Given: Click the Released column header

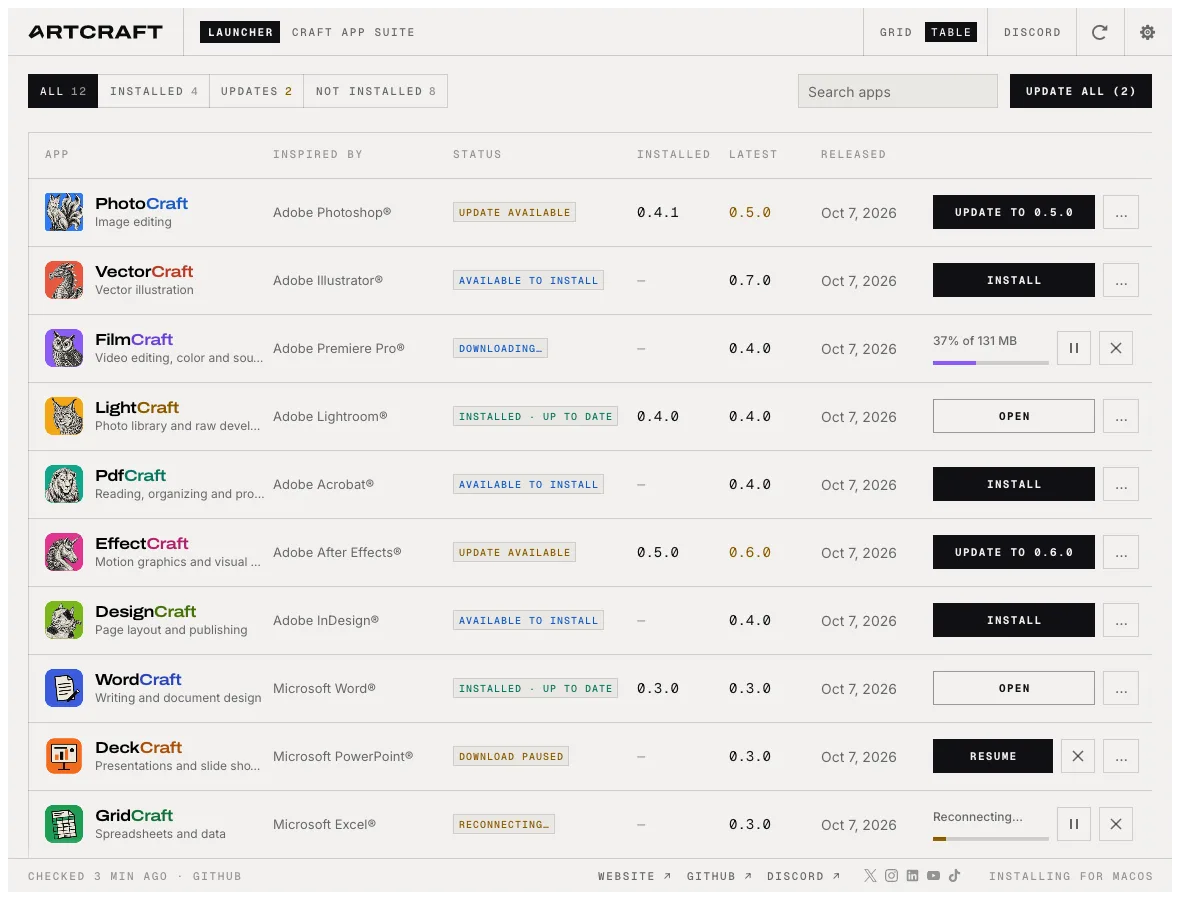Looking at the screenshot, I should tap(853, 154).
